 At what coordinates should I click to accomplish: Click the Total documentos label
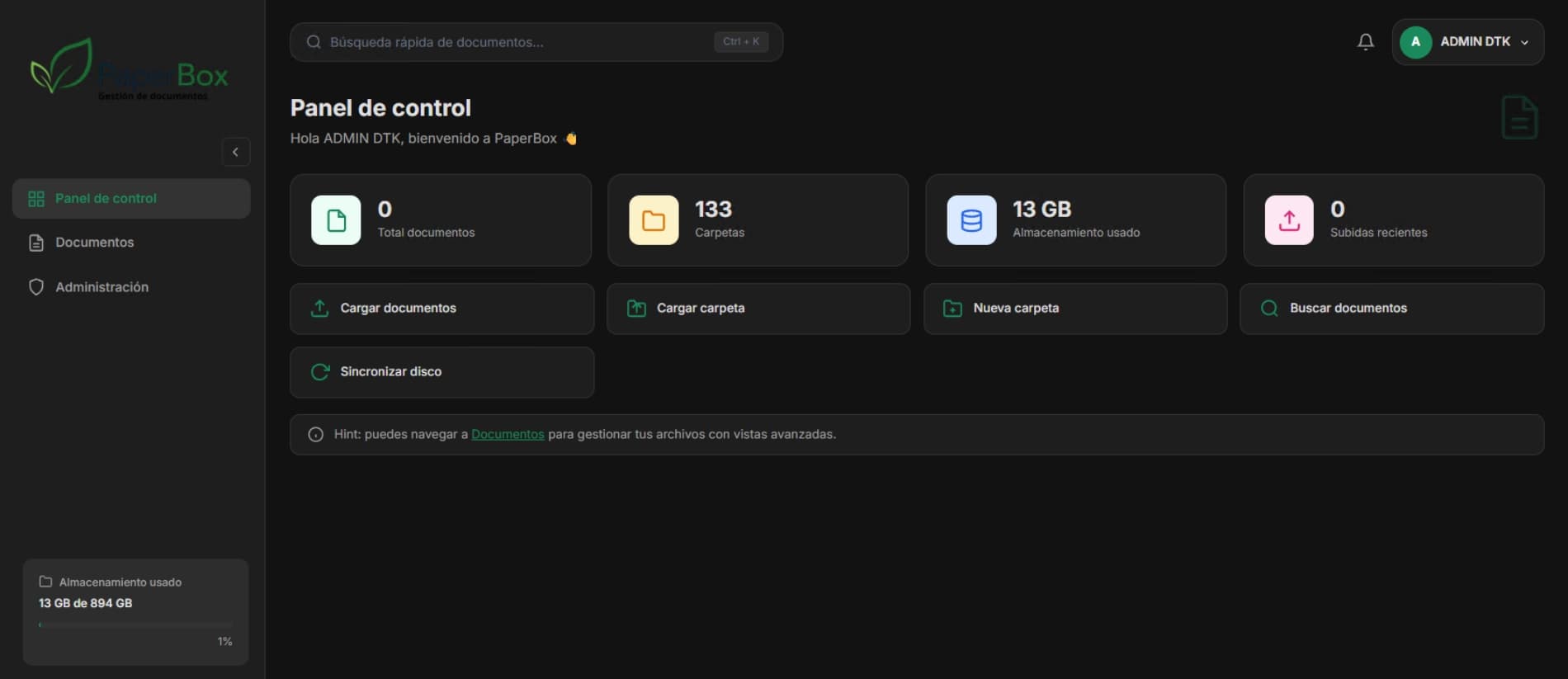click(426, 233)
